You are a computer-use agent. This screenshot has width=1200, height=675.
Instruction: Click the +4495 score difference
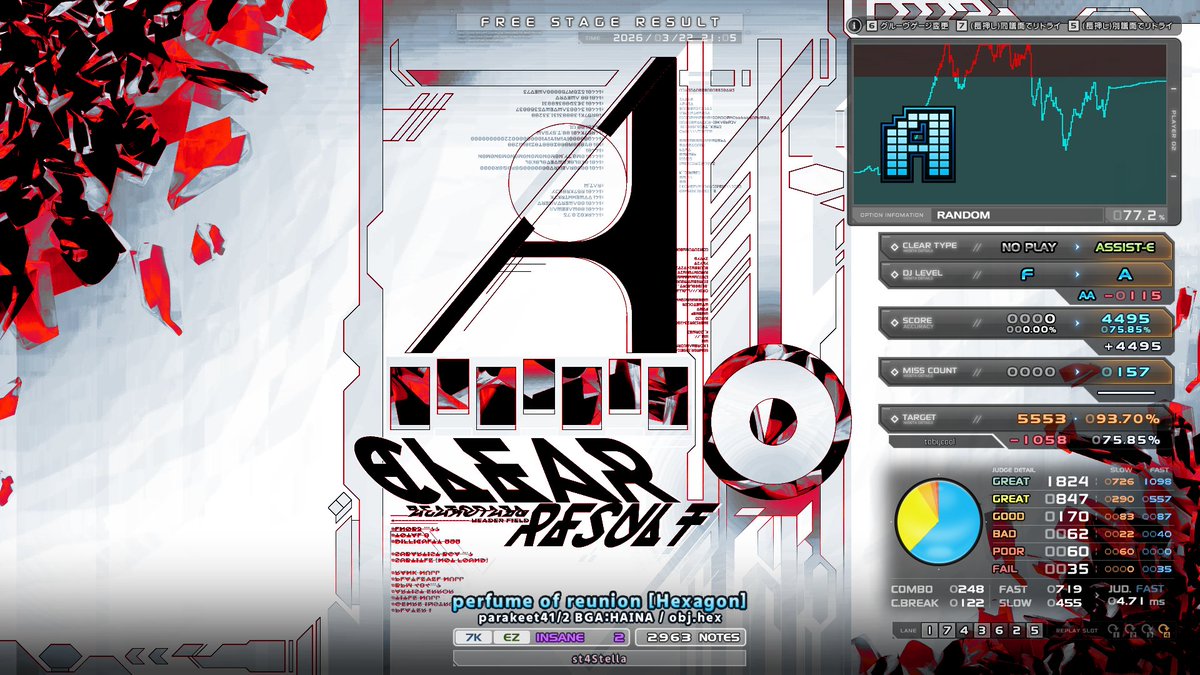(x=1131, y=346)
